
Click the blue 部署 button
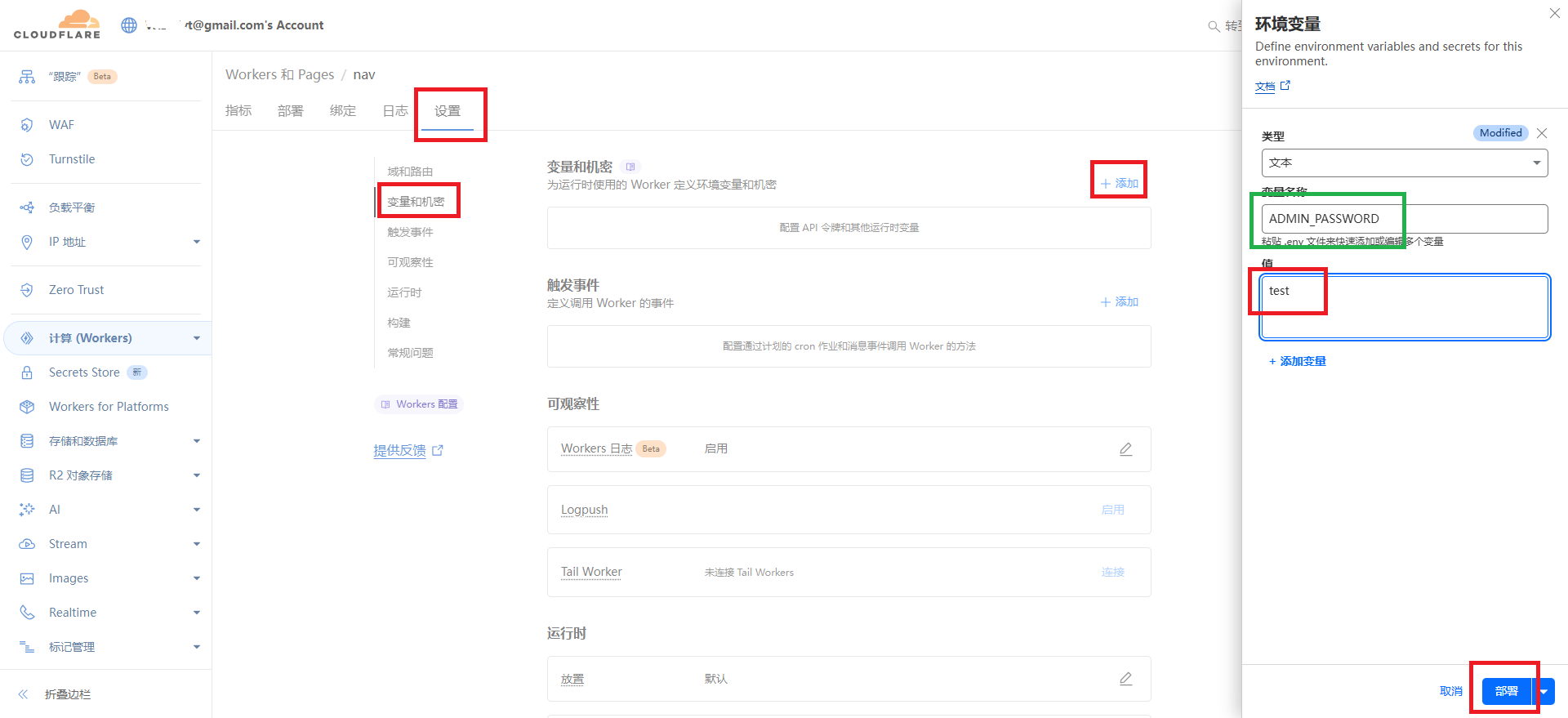click(1506, 692)
